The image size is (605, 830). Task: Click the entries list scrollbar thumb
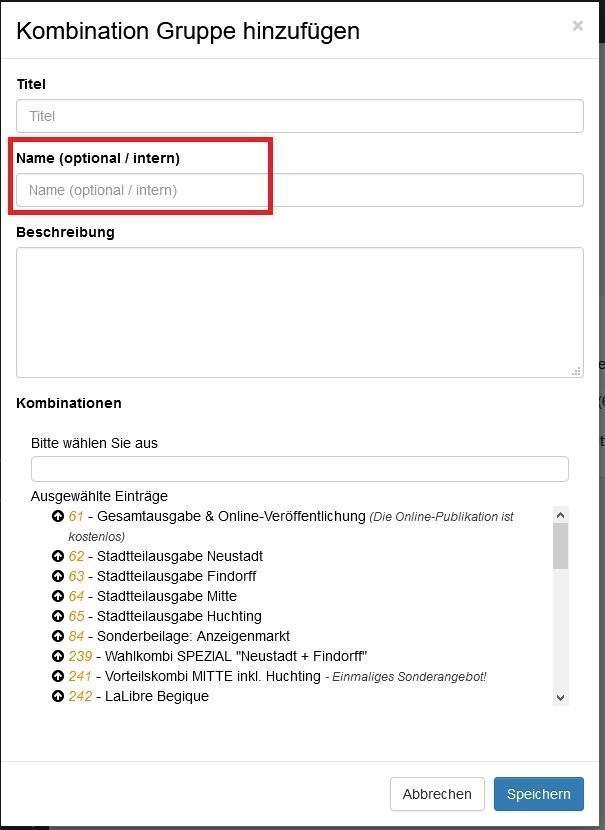click(x=561, y=546)
